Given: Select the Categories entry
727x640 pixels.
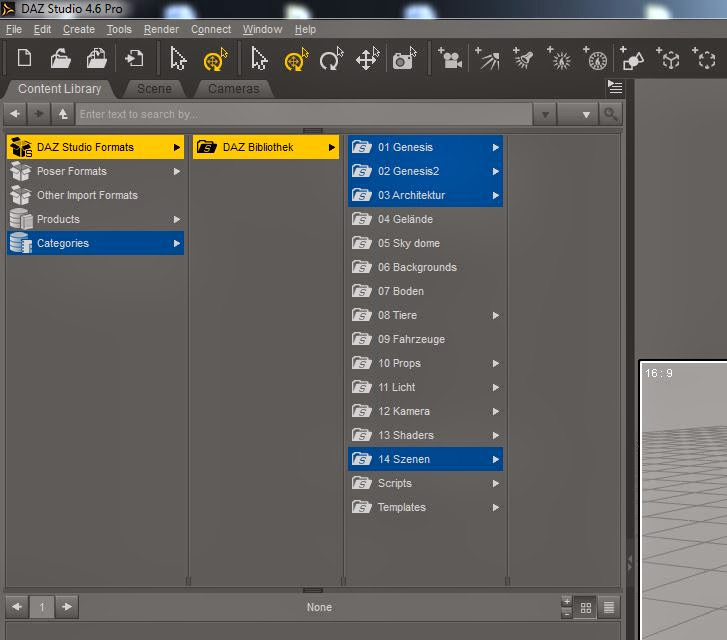Looking at the screenshot, I should pyautogui.click(x=96, y=243).
